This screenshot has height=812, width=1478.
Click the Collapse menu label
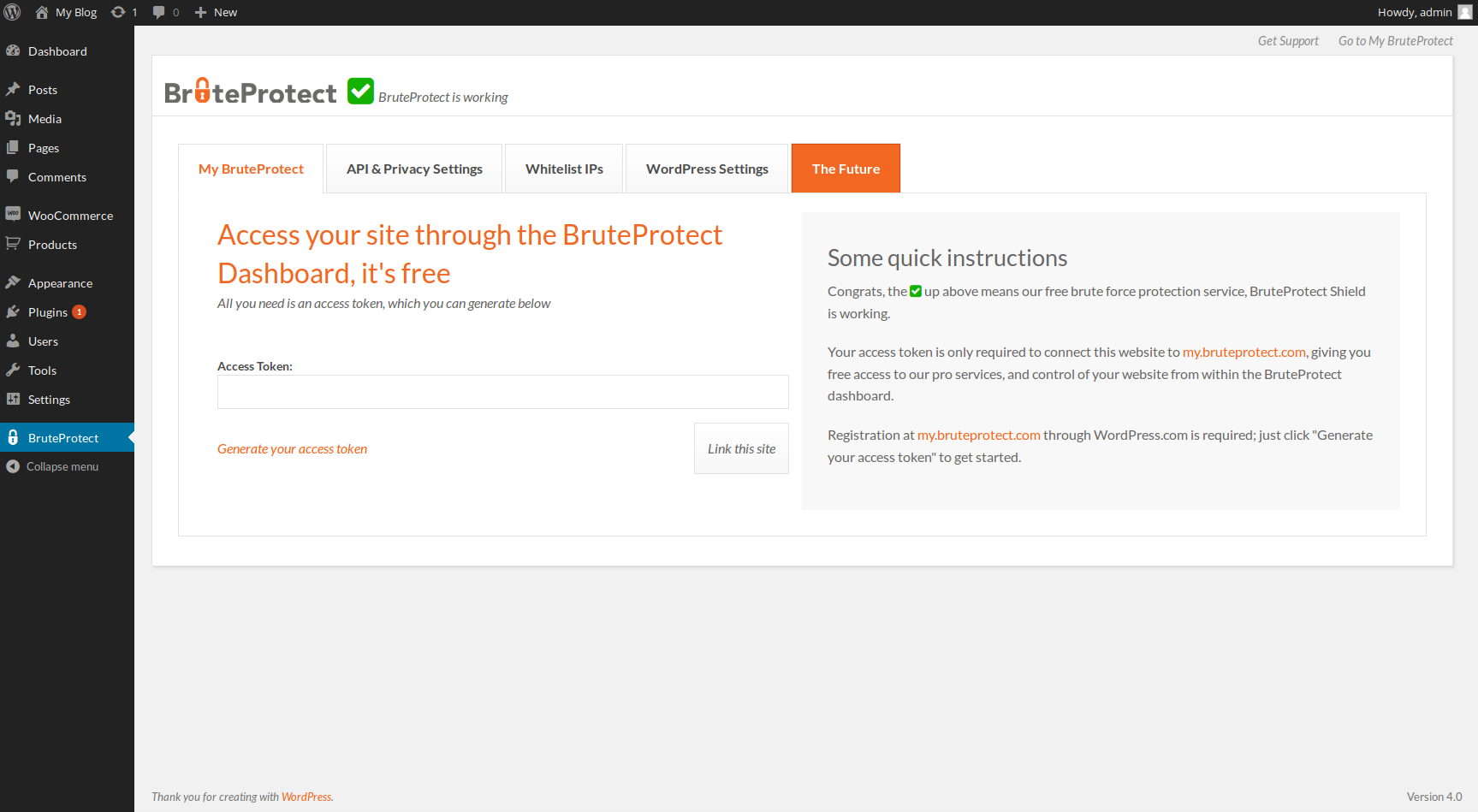click(x=62, y=466)
